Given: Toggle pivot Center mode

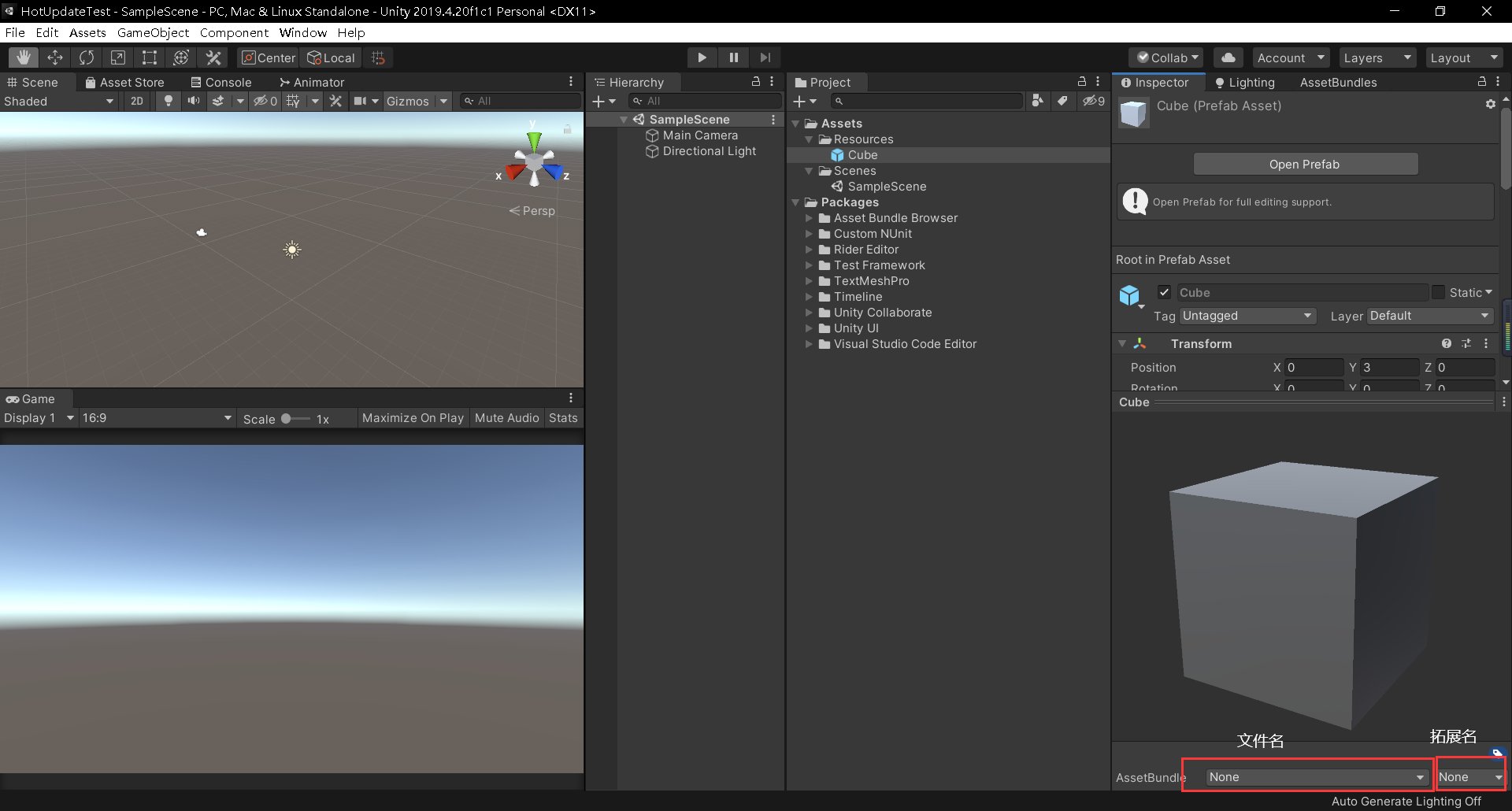Looking at the screenshot, I should point(269,57).
